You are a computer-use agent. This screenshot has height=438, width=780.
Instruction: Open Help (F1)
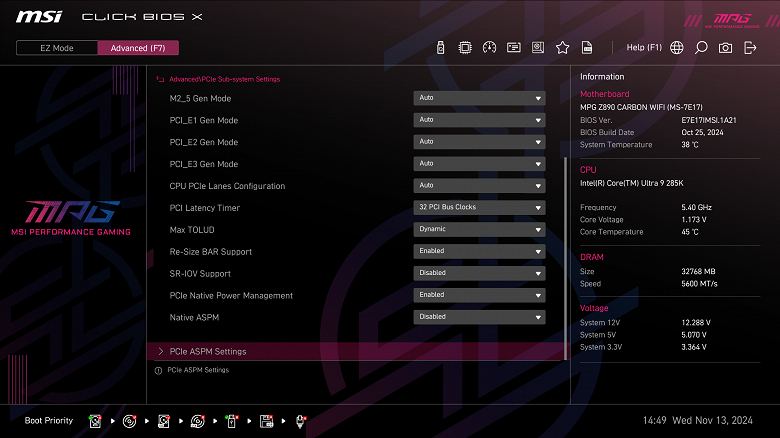pyautogui.click(x=644, y=47)
